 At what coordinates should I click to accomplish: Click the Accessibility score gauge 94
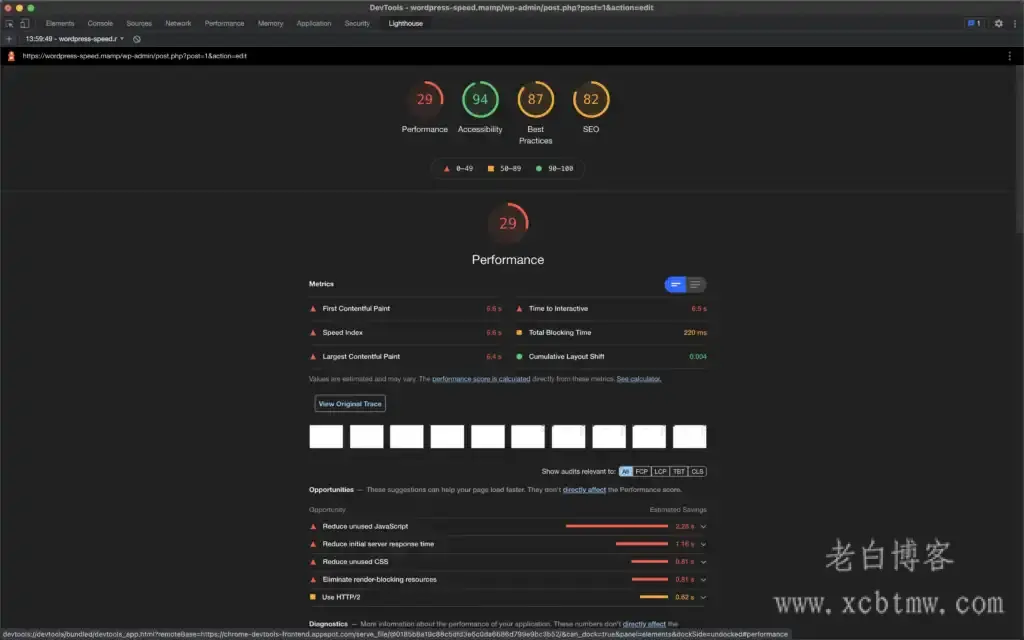480,99
